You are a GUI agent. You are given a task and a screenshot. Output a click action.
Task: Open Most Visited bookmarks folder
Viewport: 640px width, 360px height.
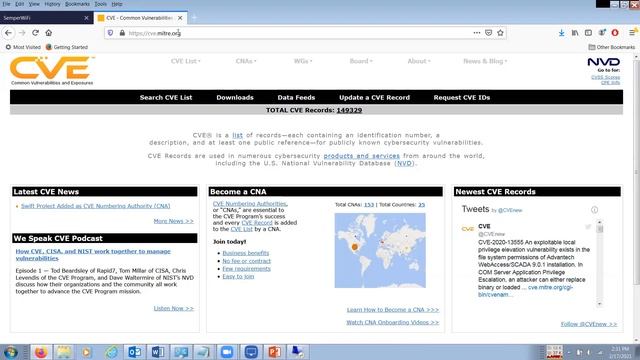[x=23, y=47]
